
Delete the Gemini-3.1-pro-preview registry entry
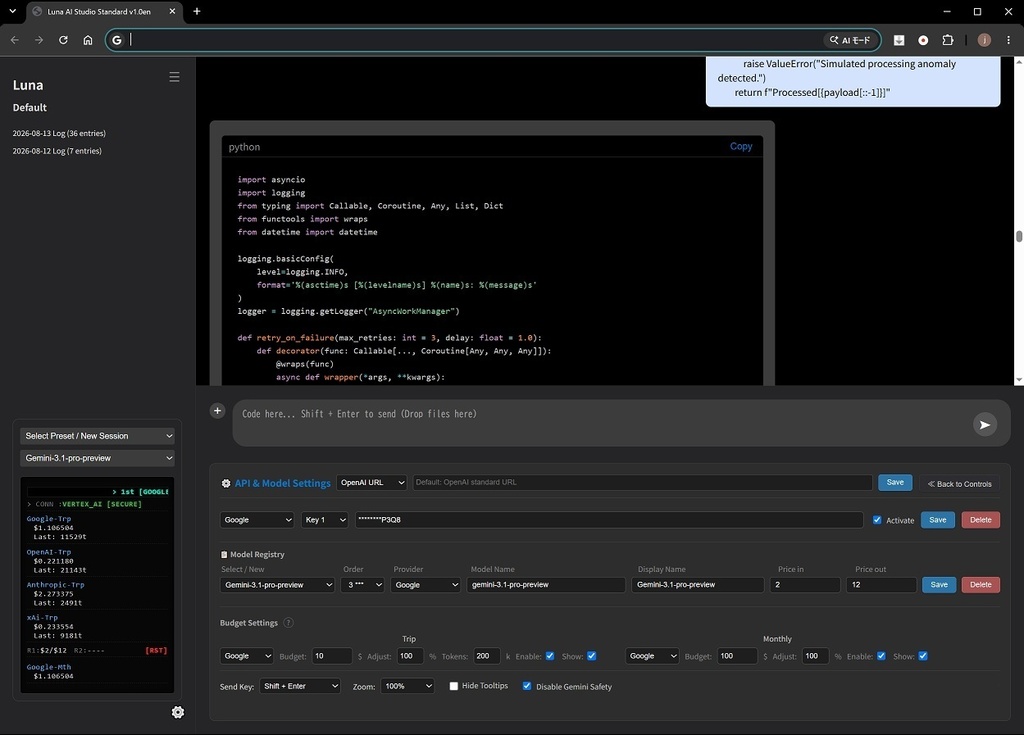coord(980,585)
